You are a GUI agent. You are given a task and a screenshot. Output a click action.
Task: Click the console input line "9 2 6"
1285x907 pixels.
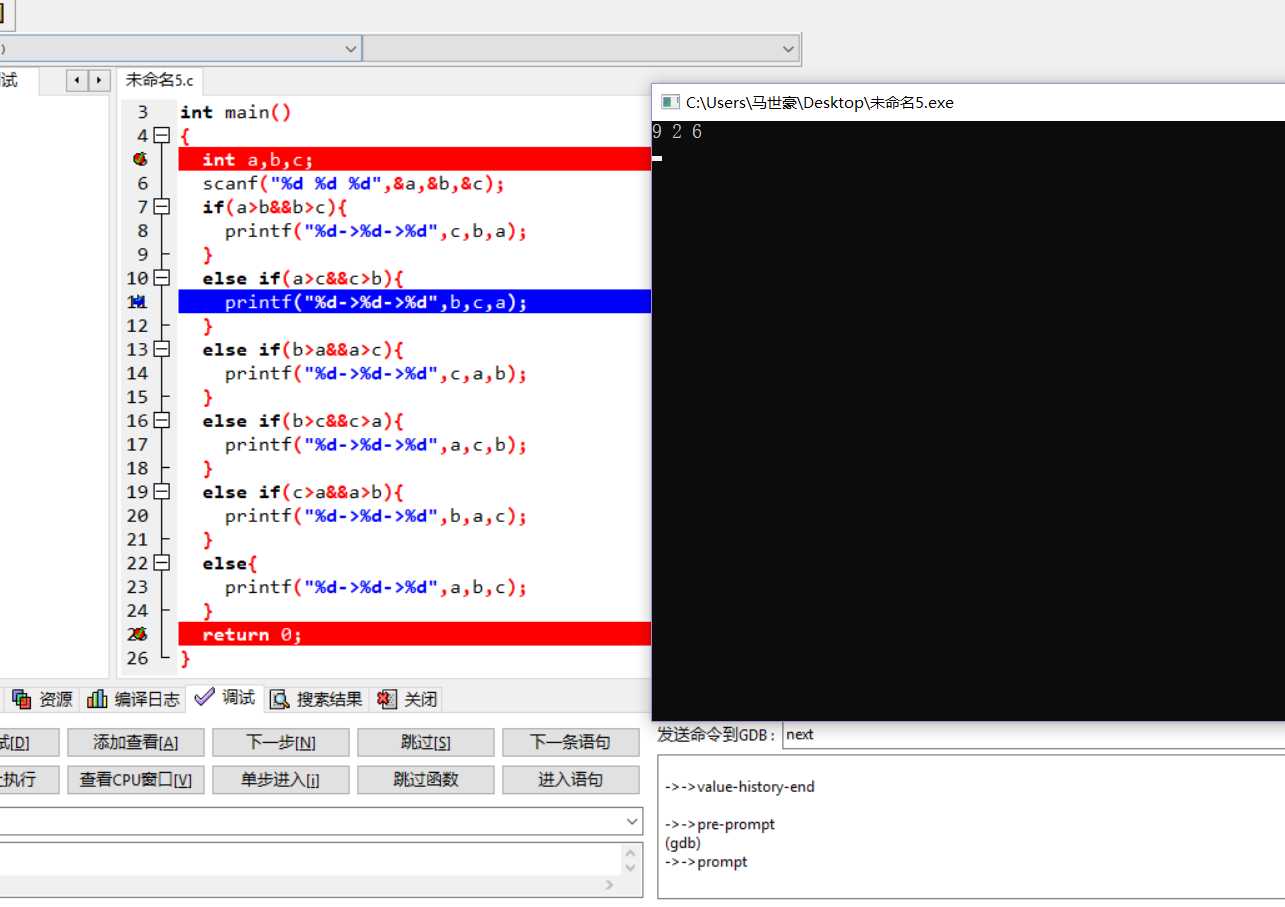[x=677, y=131]
